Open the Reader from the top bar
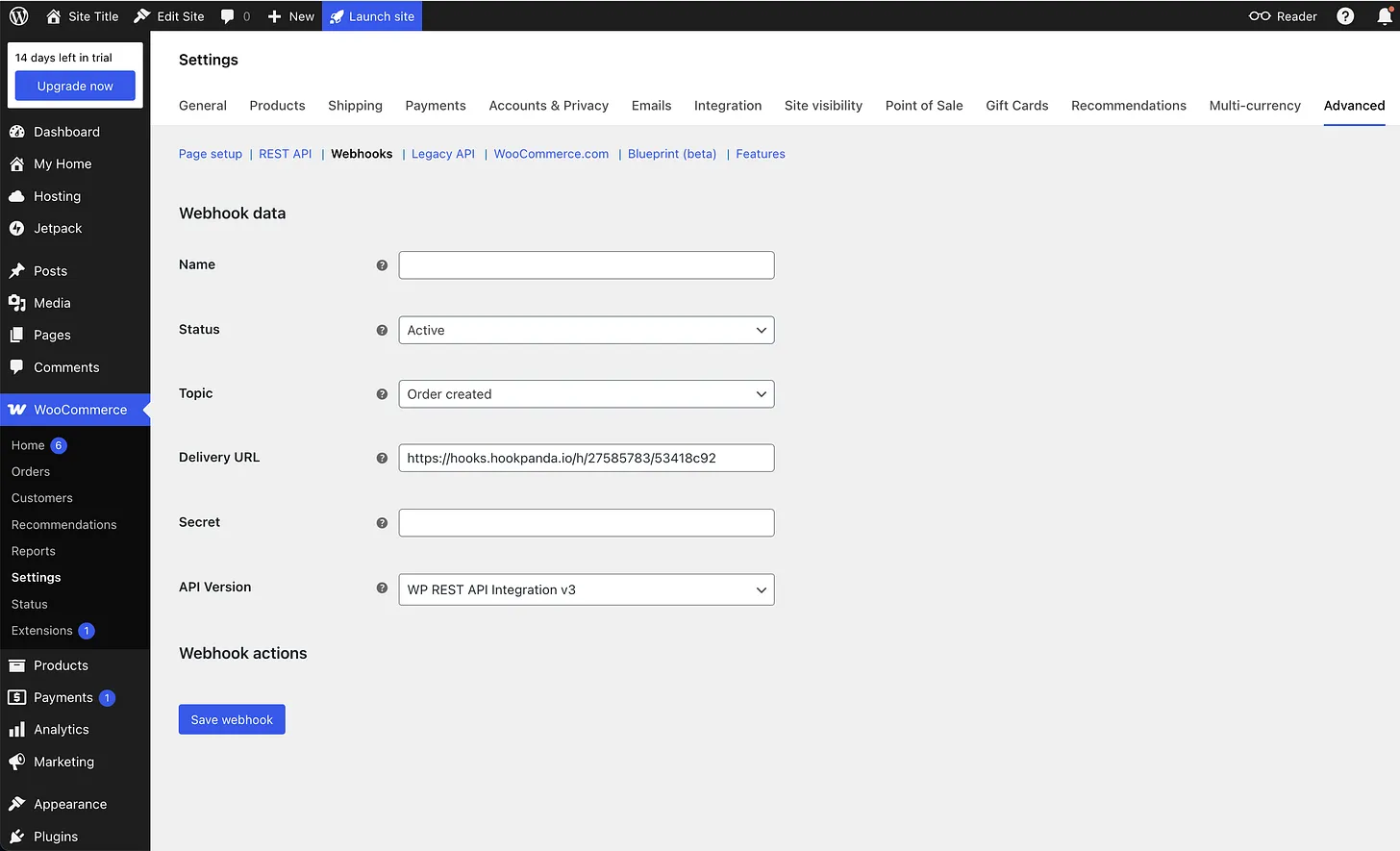 1283,16
